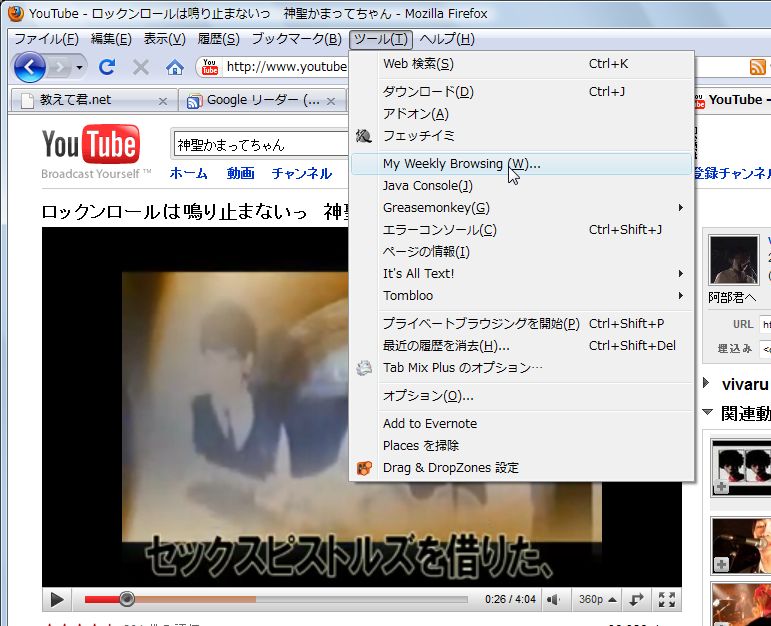Open the ブックマーク(B) menu
Viewport: 771px width, 626px height.
(x=297, y=39)
